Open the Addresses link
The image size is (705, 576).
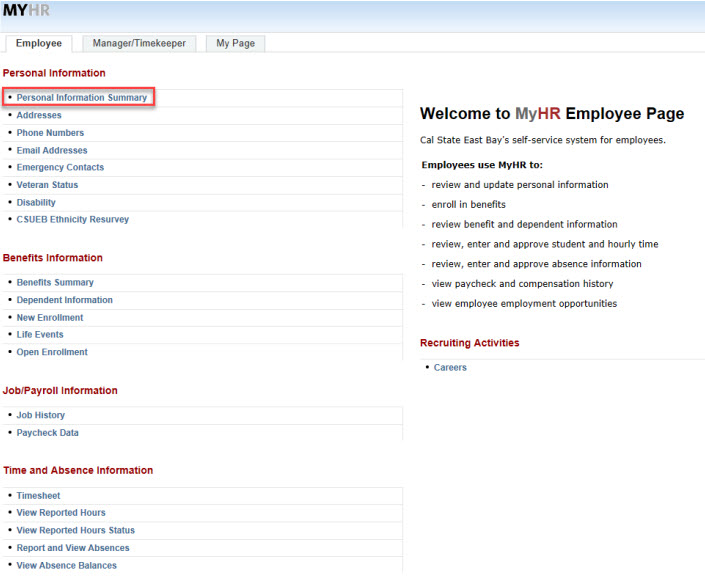pos(39,115)
